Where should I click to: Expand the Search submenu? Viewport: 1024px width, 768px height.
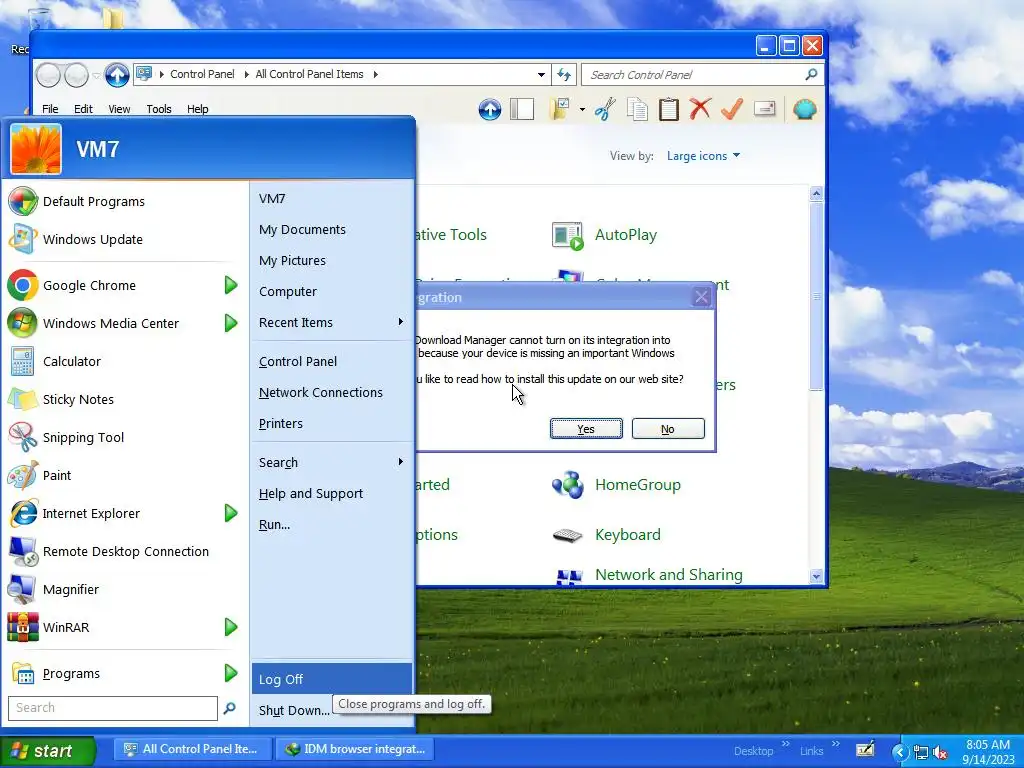coord(332,462)
